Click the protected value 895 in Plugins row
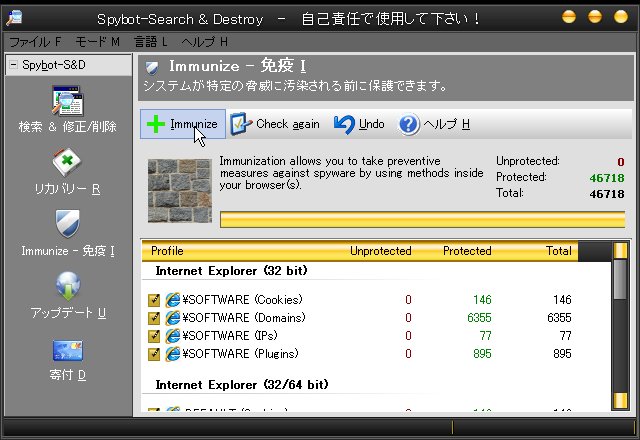Image resolution: width=640 pixels, height=440 pixels. coord(482,354)
